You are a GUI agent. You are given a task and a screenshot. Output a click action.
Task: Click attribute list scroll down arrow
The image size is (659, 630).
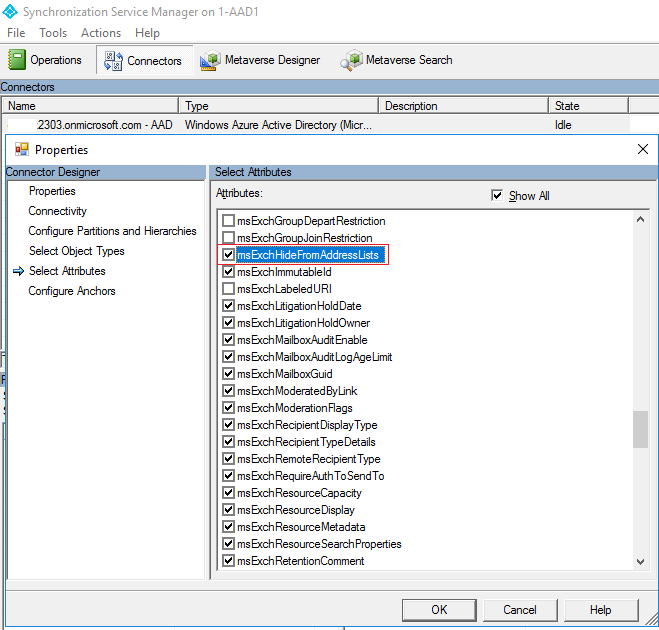click(641, 562)
